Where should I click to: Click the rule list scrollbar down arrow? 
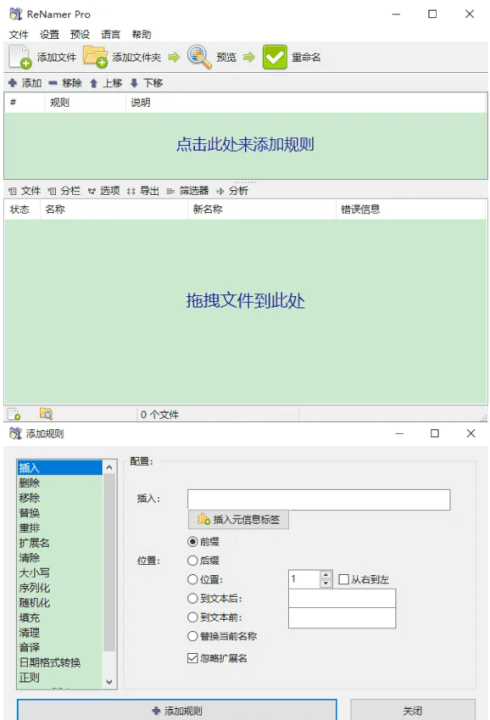[x=109, y=682]
